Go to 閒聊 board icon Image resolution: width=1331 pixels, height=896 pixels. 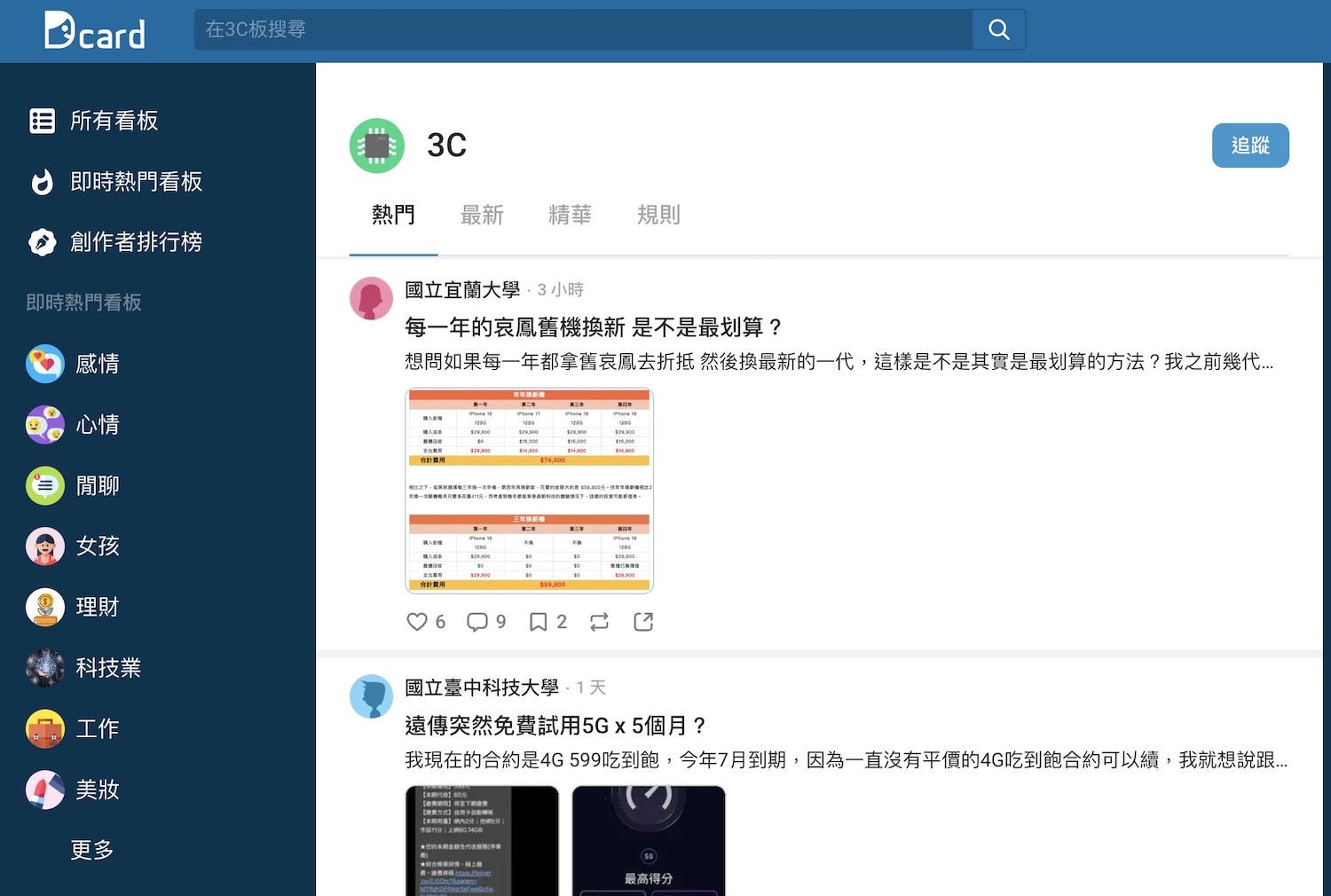(x=45, y=485)
